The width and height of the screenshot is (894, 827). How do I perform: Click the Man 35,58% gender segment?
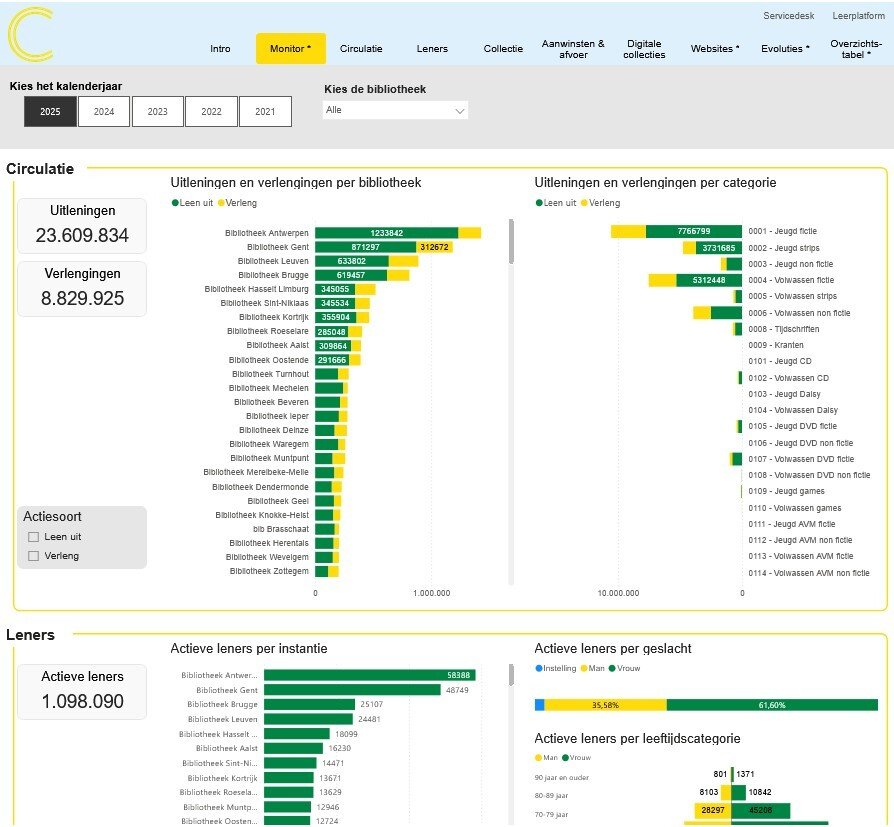click(x=605, y=705)
